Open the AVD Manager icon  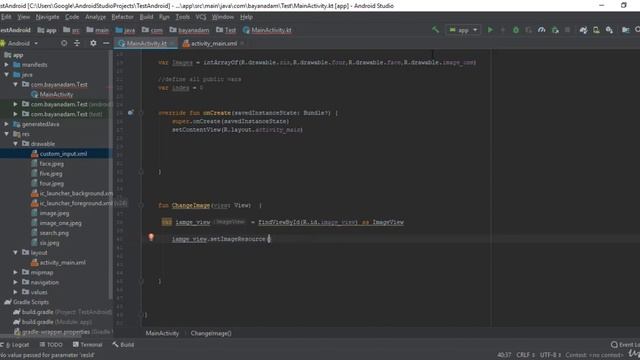tap(596, 30)
